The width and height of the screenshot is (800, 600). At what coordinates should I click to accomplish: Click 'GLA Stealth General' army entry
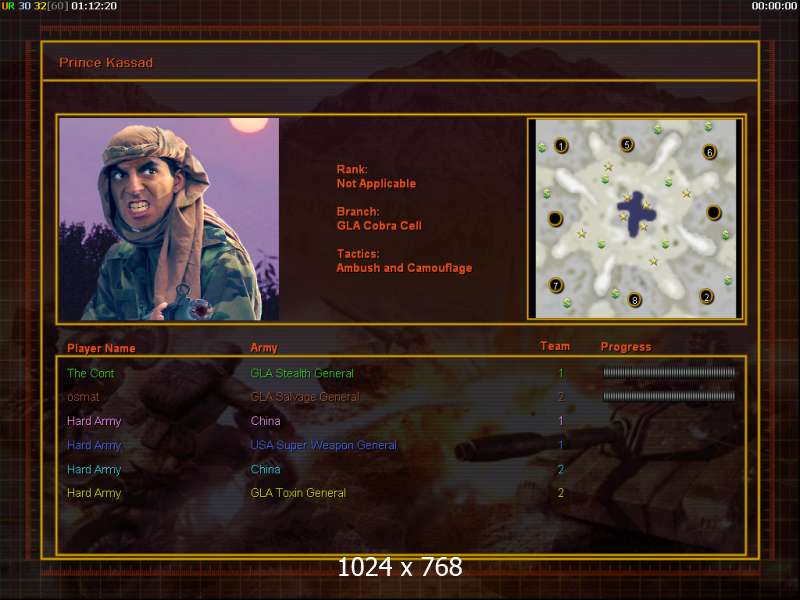302,373
